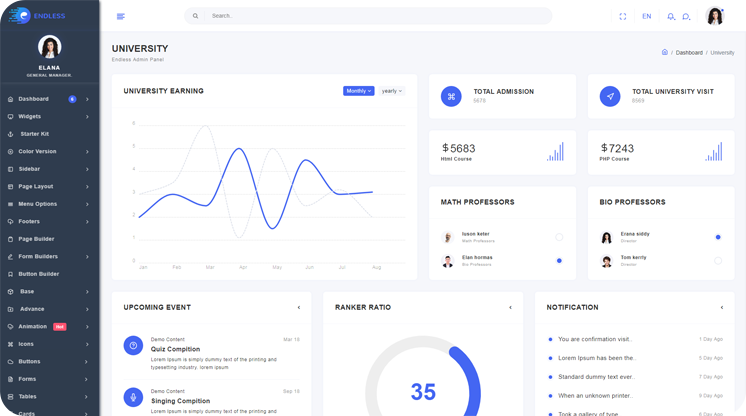746x416 pixels.
Task: Click the Singing Compition microphone icon
Action: (x=133, y=397)
